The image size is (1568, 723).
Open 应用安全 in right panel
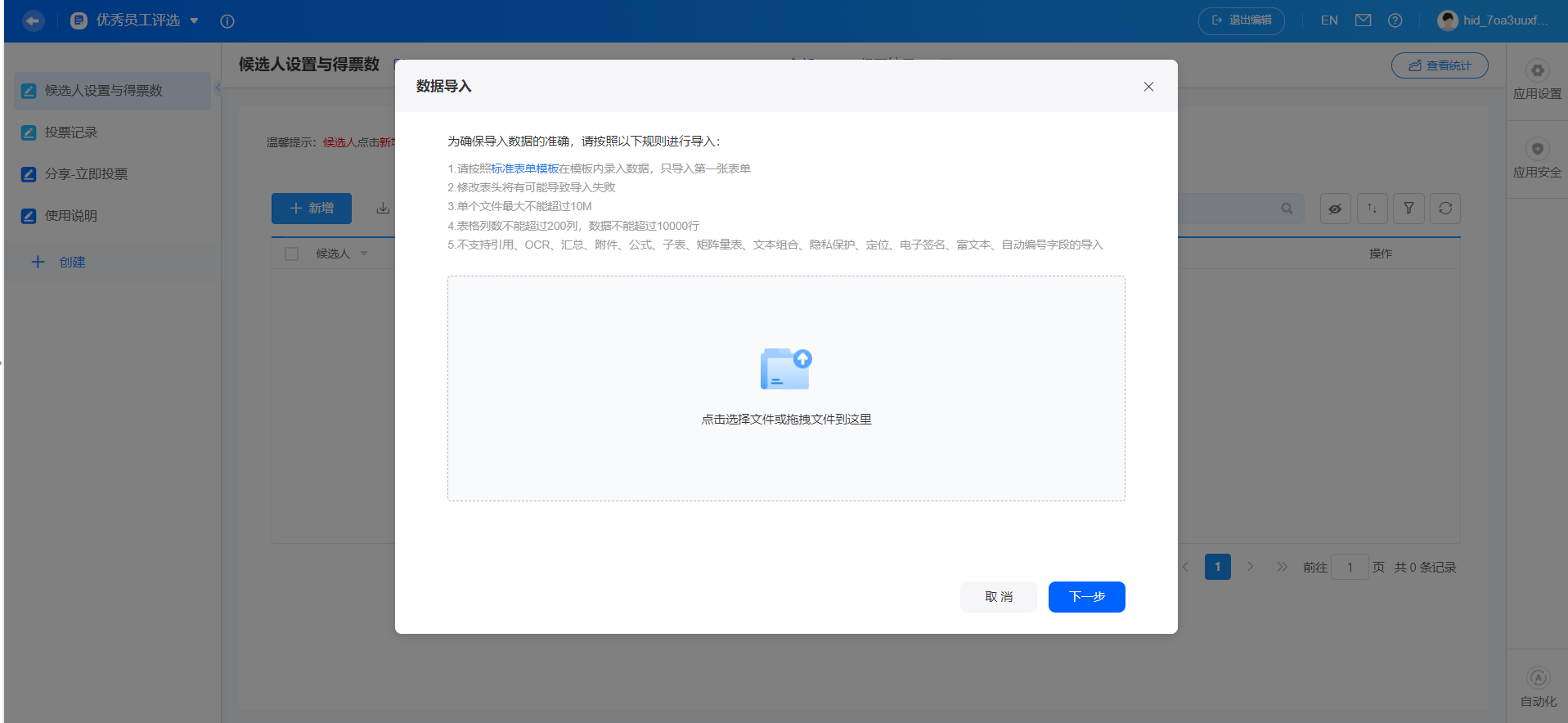[1537, 160]
